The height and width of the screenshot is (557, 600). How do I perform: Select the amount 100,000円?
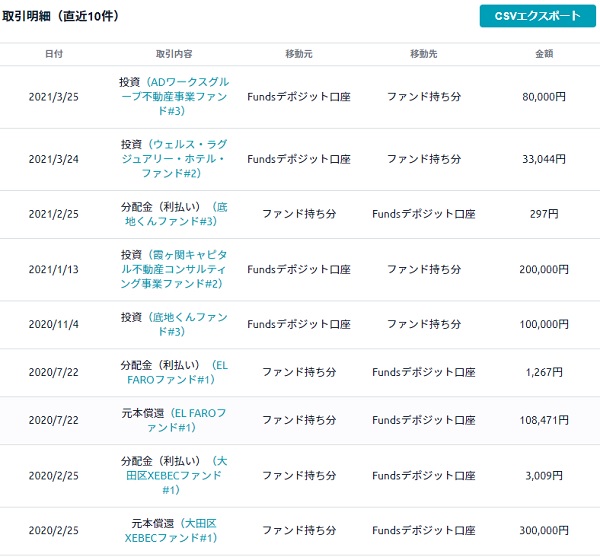544,324
